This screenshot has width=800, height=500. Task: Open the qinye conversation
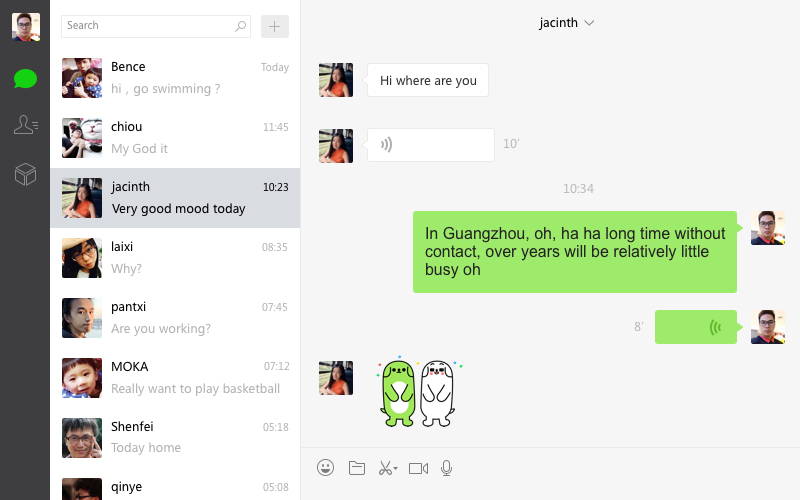coord(175,485)
